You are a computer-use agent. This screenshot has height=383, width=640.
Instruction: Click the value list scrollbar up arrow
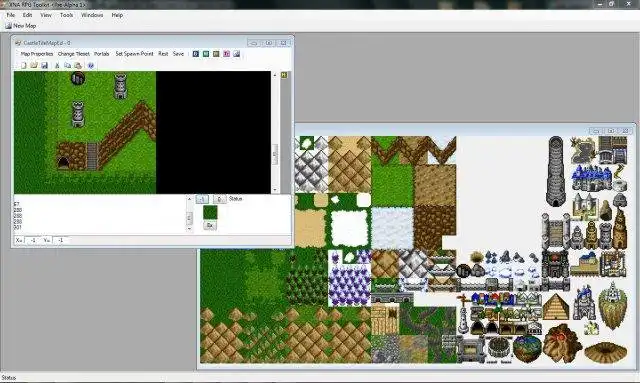click(x=189, y=199)
